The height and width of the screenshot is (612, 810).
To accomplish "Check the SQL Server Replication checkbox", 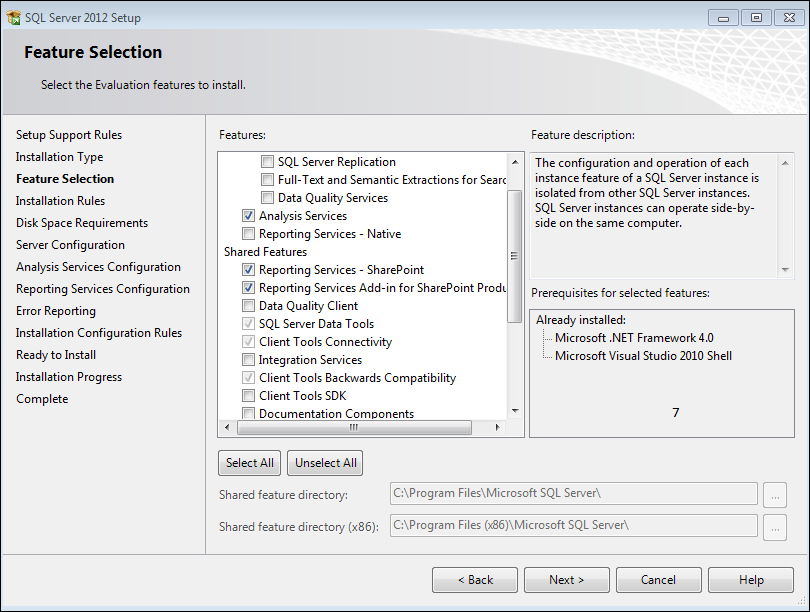I will (x=267, y=162).
